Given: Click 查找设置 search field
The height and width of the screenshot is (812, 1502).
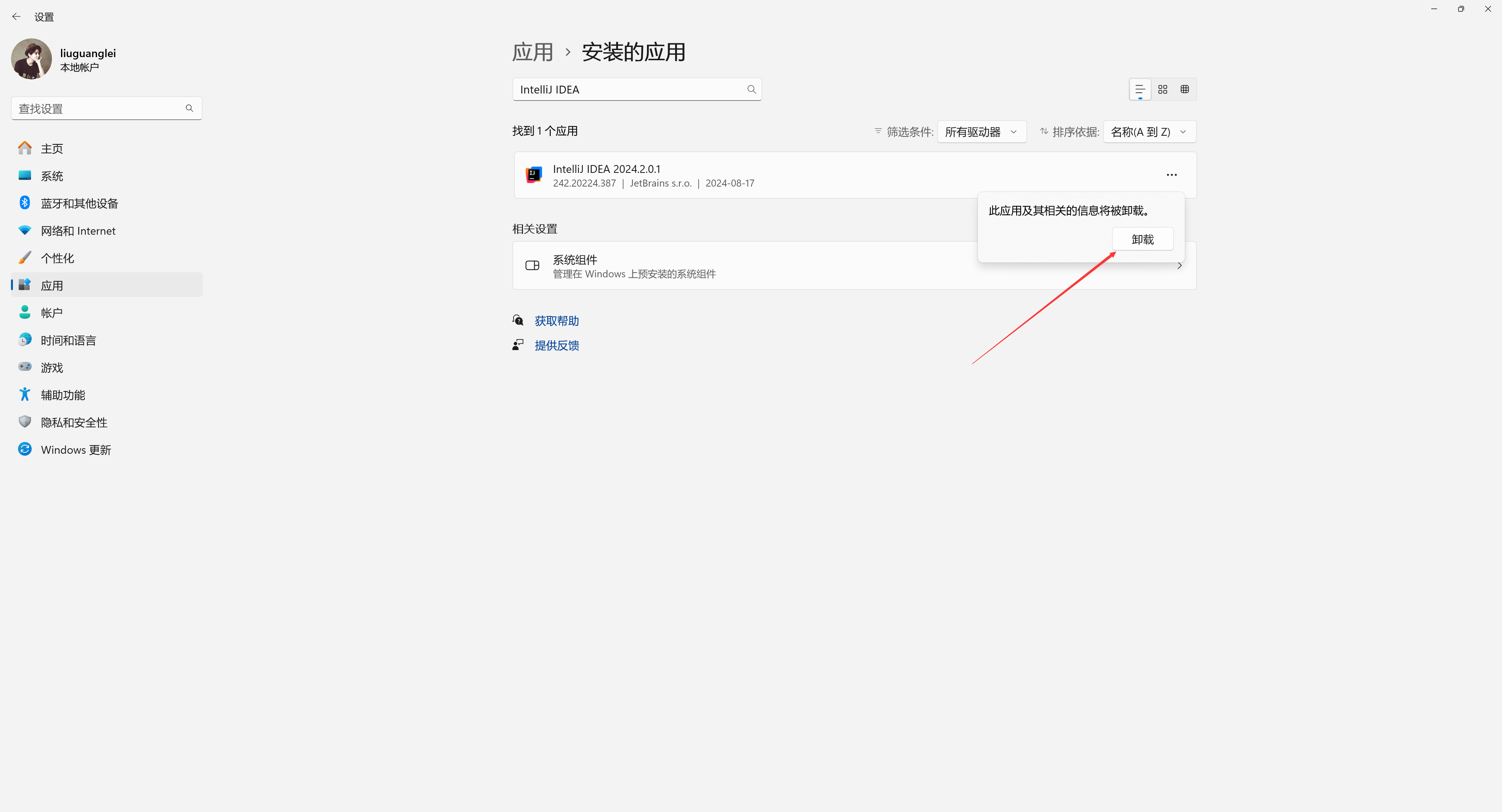Looking at the screenshot, I should (99, 108).
